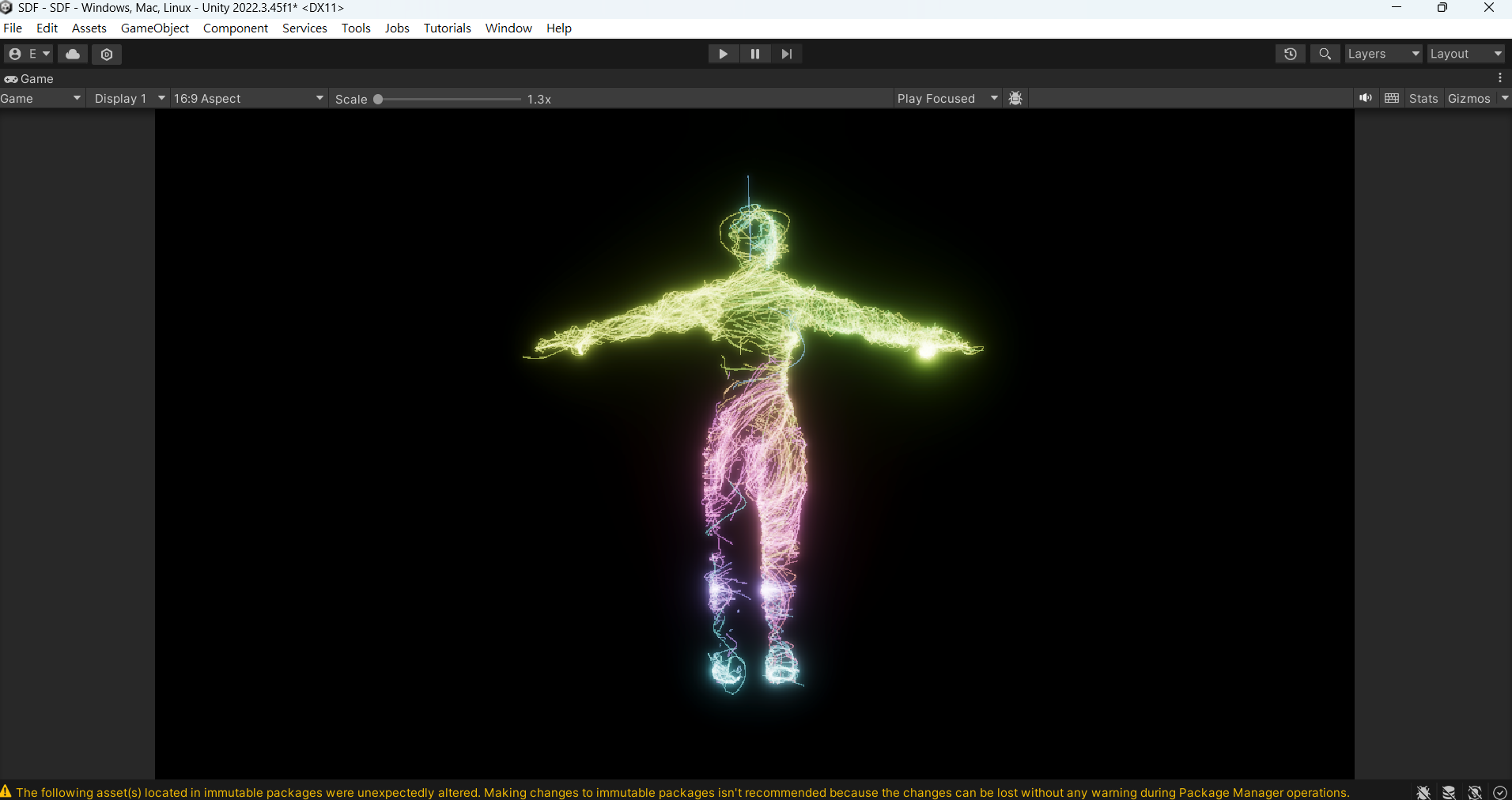This screenshot has height=800, width=1512.
Task: Open the Component menu
Action: (236, 28)
